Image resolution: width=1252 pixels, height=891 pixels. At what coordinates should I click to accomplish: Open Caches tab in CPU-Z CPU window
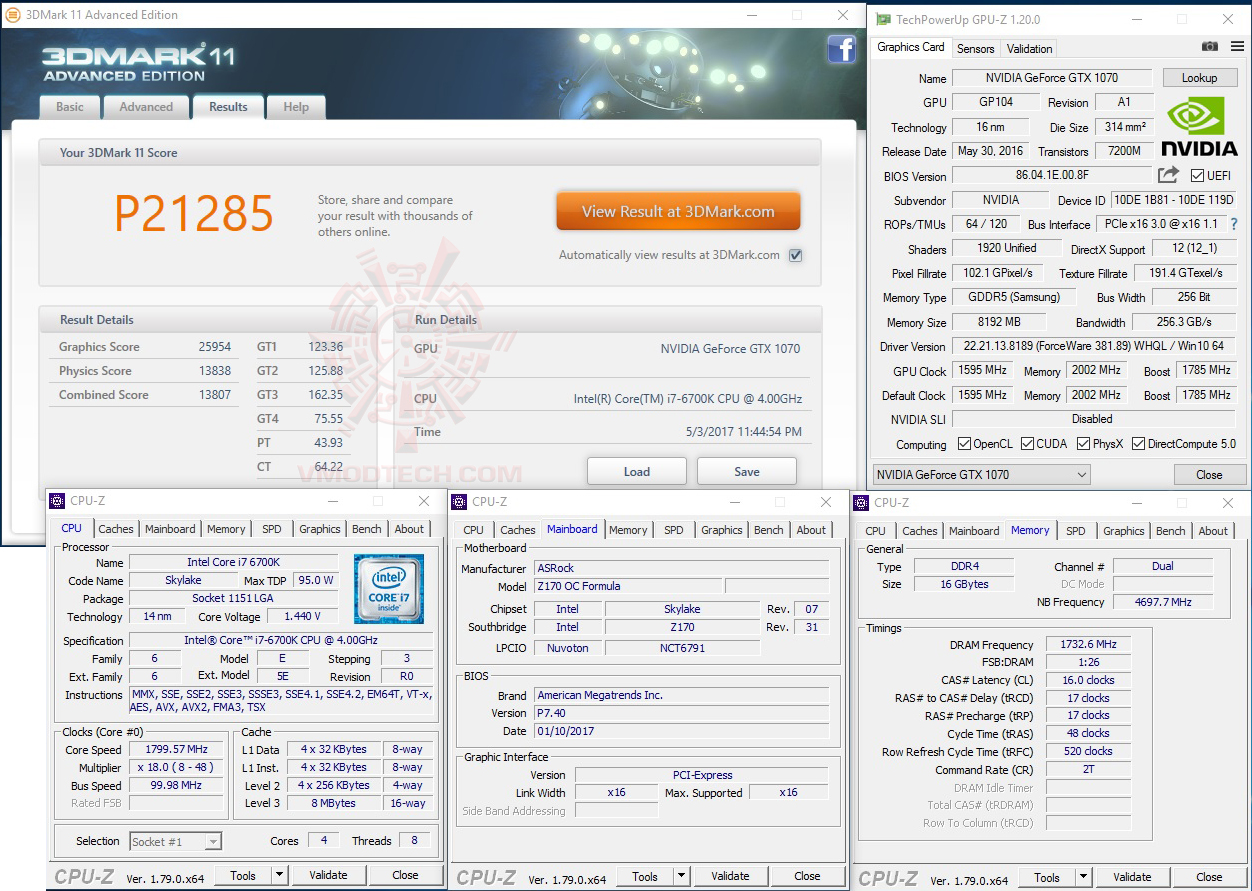116,529
